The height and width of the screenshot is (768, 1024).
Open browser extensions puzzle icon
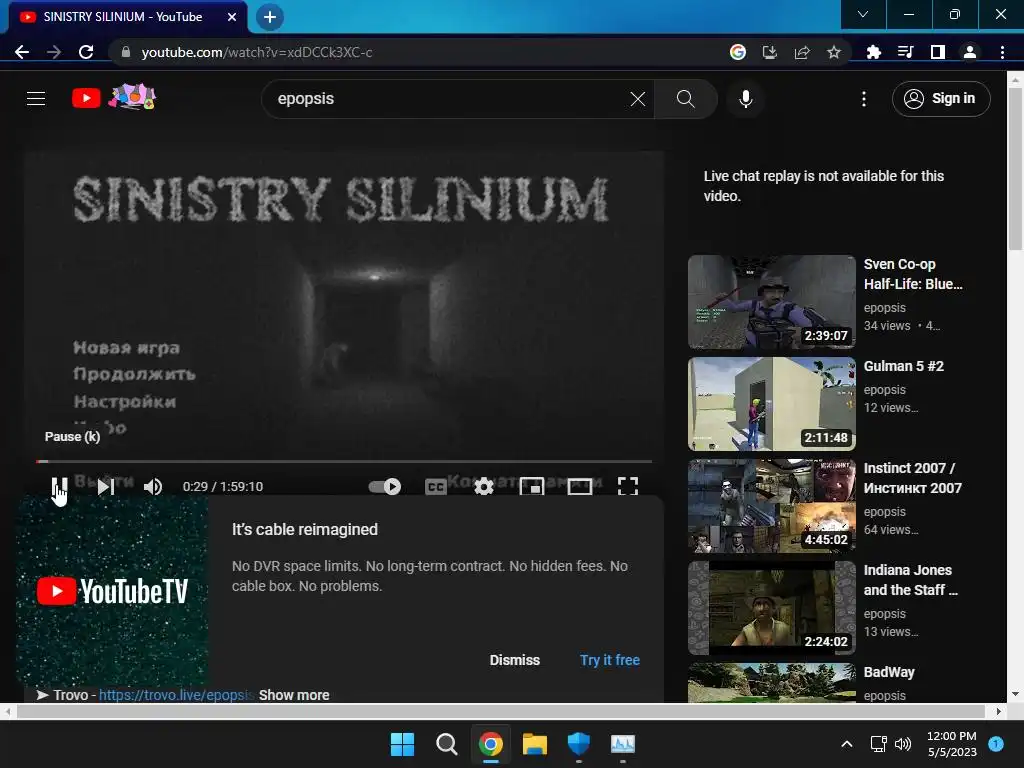point(874,52)
